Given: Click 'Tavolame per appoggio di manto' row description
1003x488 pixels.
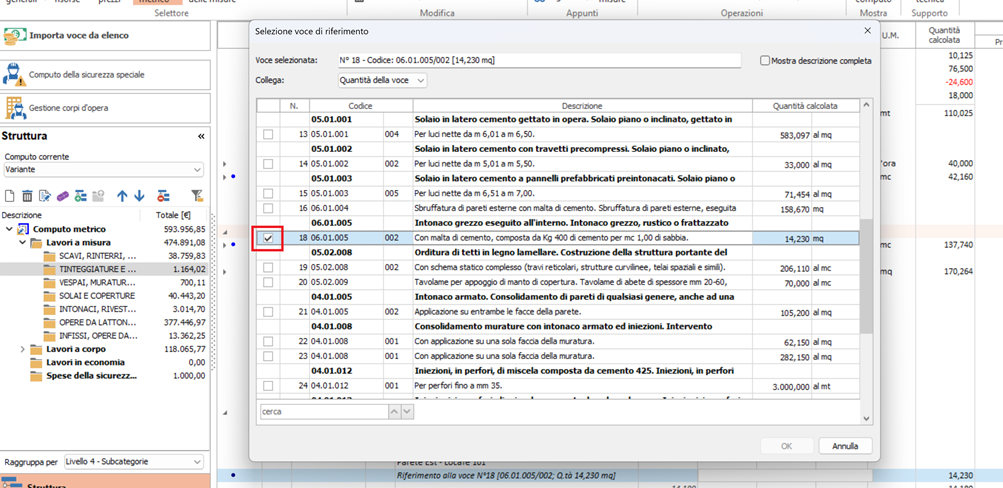Looking at the screenshot, I should [571, 282].
